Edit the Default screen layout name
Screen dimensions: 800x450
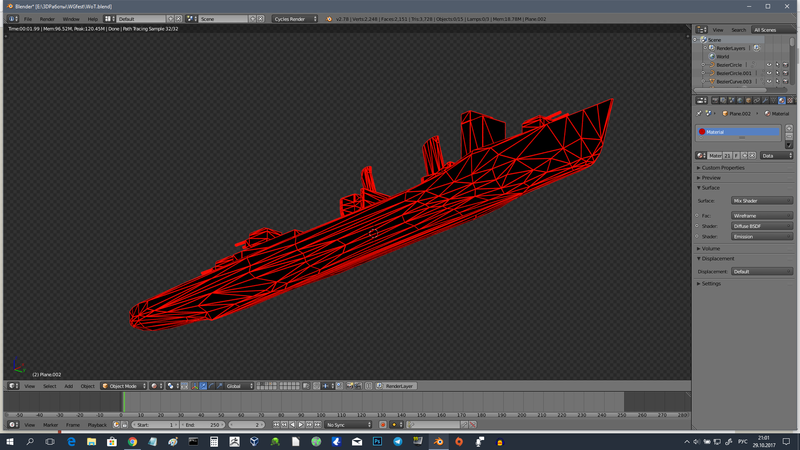tap(141, 19)
